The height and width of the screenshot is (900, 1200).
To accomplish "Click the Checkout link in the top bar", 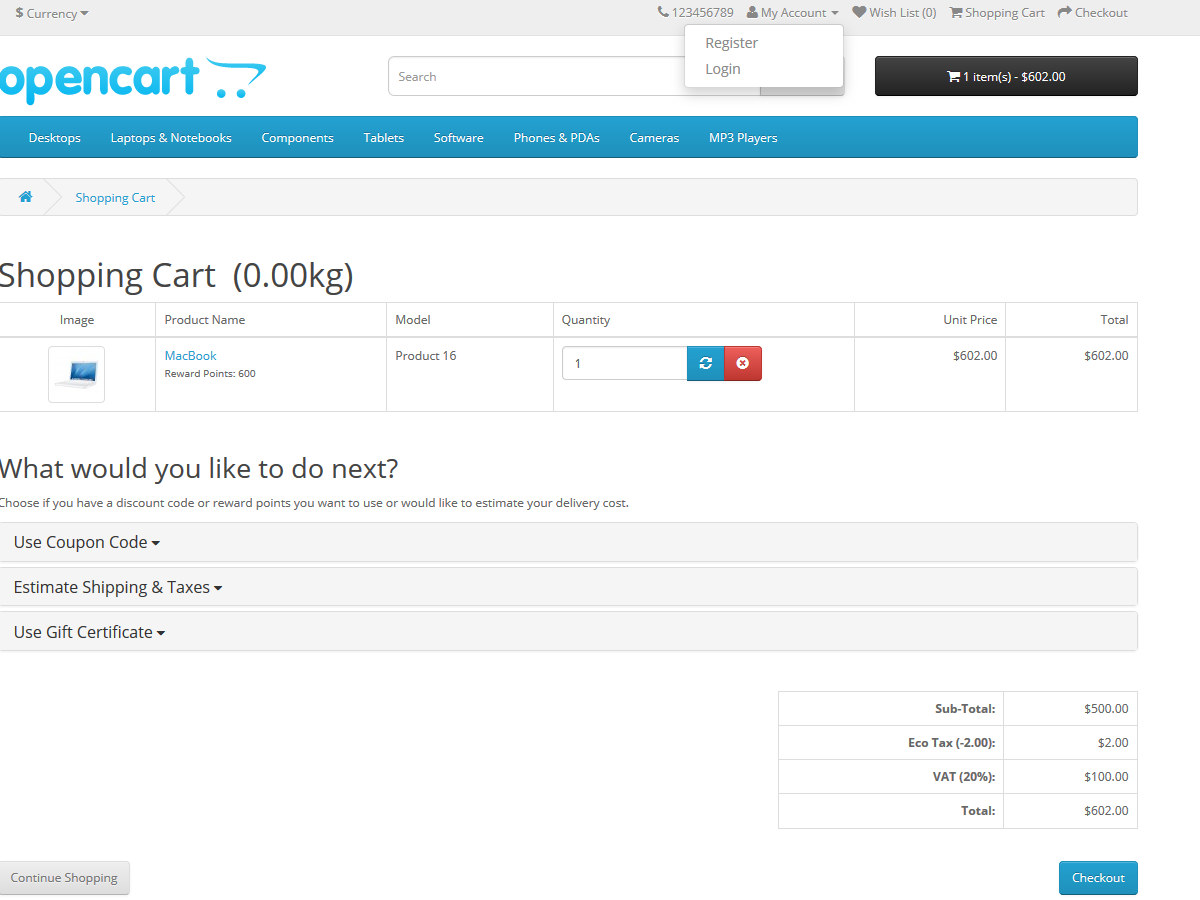I will pos(1093,13).
